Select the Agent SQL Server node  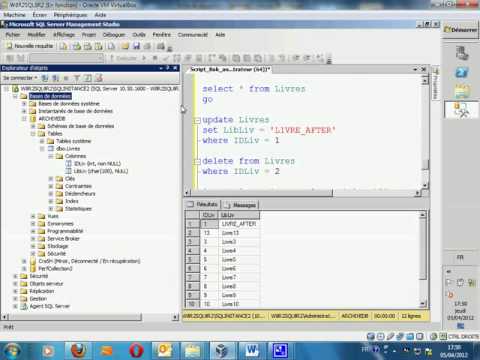[50, 306]
